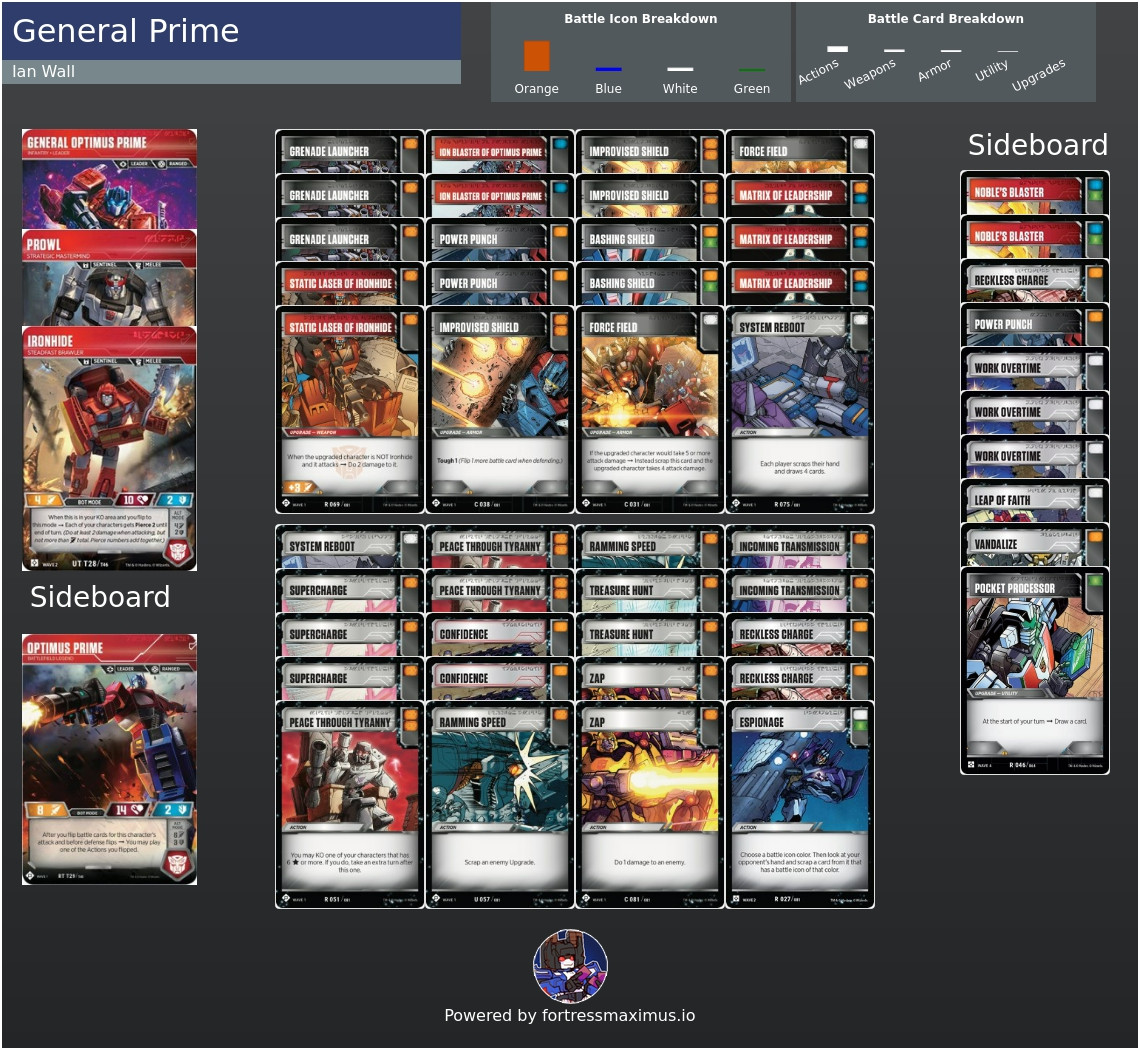Image resolution: width=1140 pixels, height=1050 pixels.
Task: Select the full Zap card artwork
Action: tap(650, 805)
